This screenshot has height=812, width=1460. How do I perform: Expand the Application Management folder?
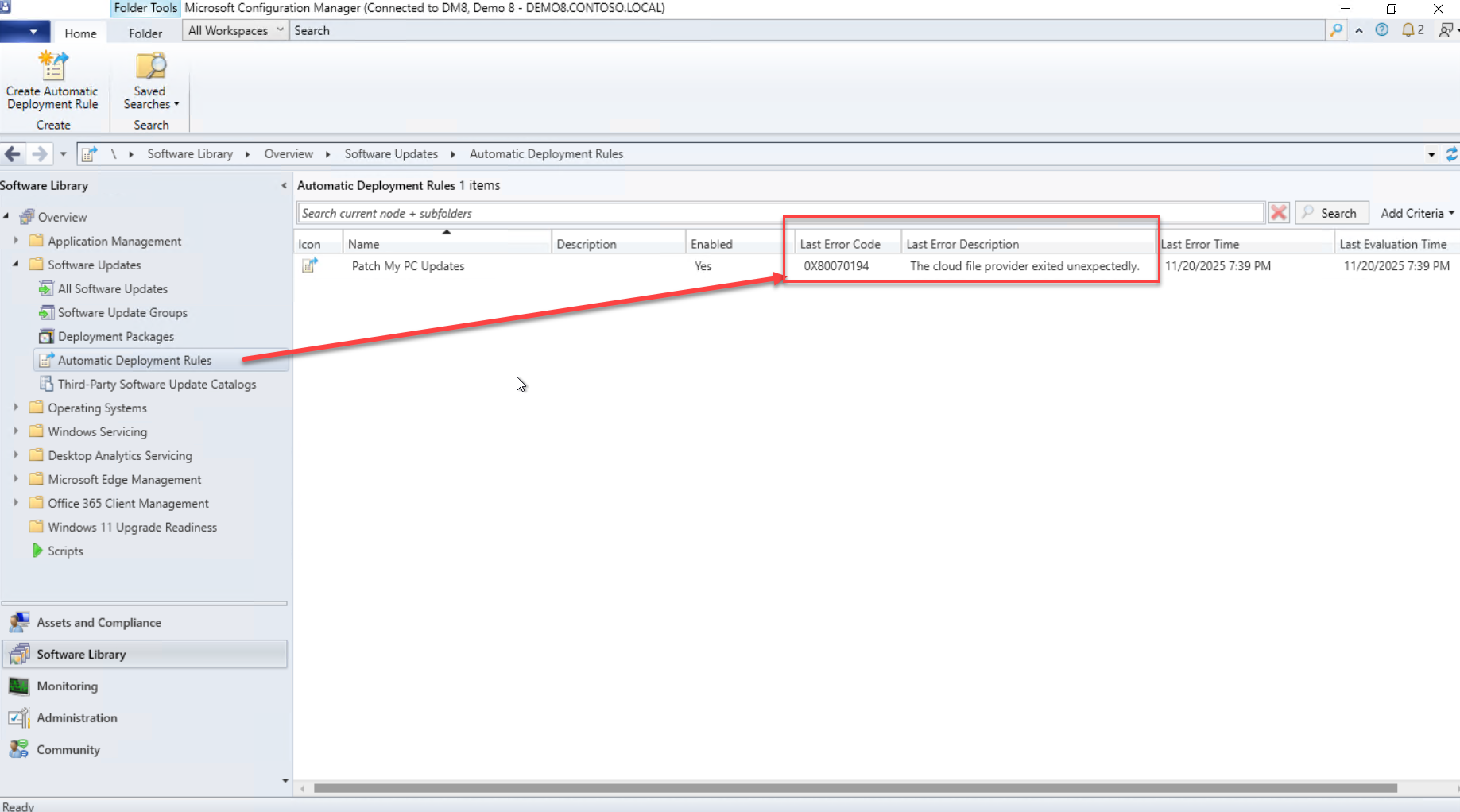coord(16,241)
